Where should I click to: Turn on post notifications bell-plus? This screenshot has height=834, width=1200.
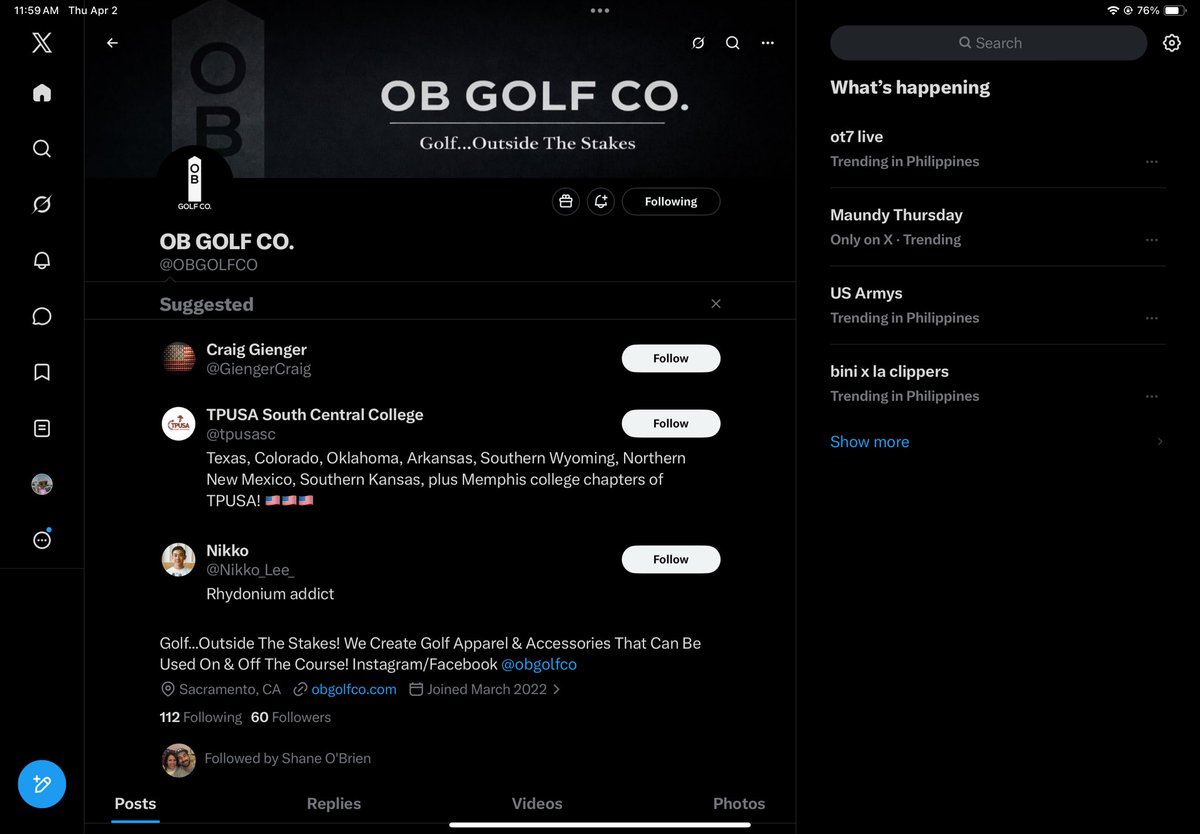coord(601,201)
